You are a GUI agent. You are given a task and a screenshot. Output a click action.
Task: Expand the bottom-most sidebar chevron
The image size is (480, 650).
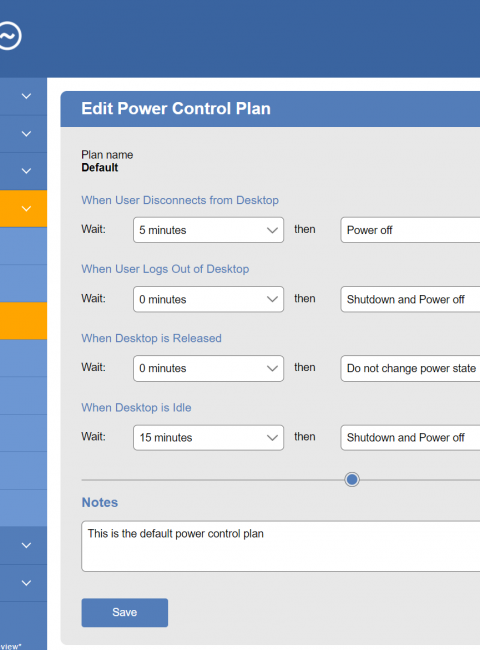pyautogui.click(x=26, y=583)
